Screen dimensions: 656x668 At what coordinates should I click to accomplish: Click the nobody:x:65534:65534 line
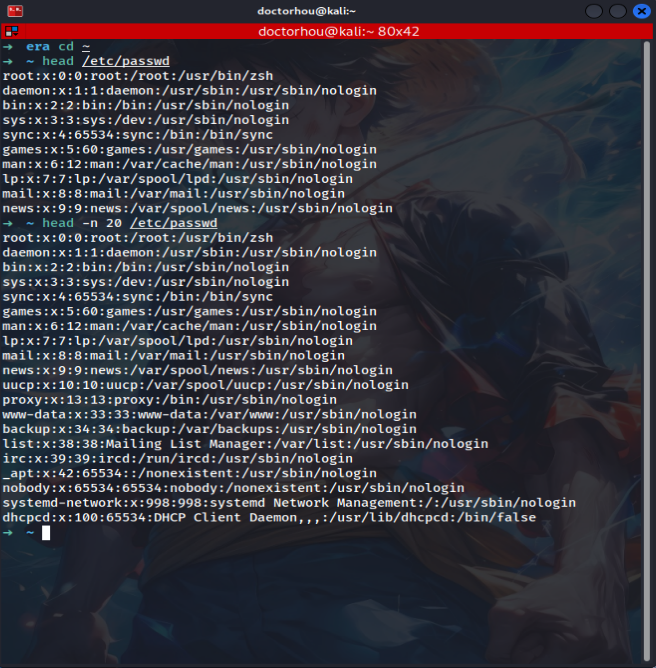coord(233,488)
